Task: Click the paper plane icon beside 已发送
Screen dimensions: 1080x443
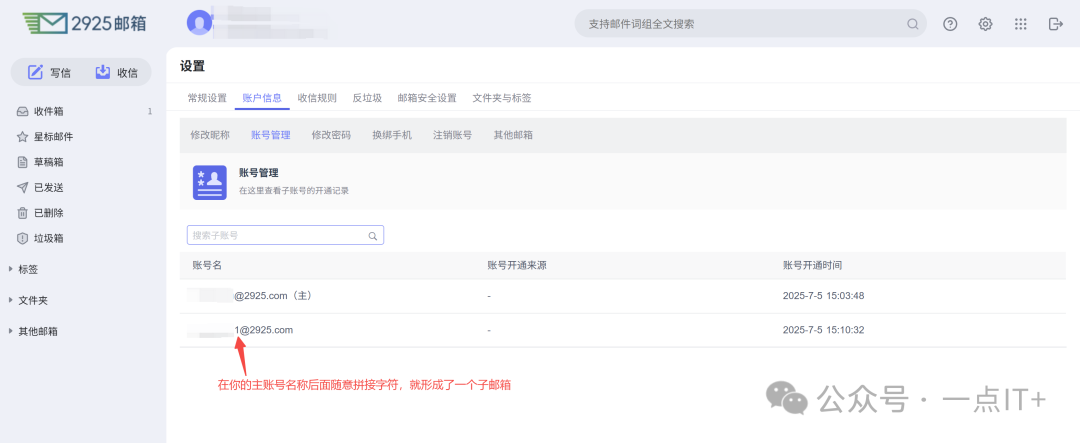Action: (22, 187)
